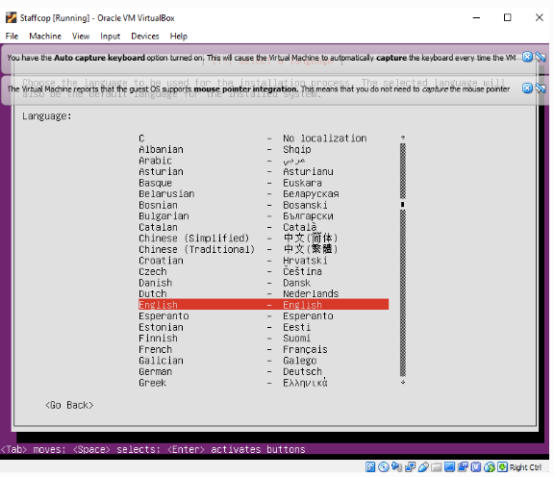Click the Right Ctrl host key label

[526, 467]
